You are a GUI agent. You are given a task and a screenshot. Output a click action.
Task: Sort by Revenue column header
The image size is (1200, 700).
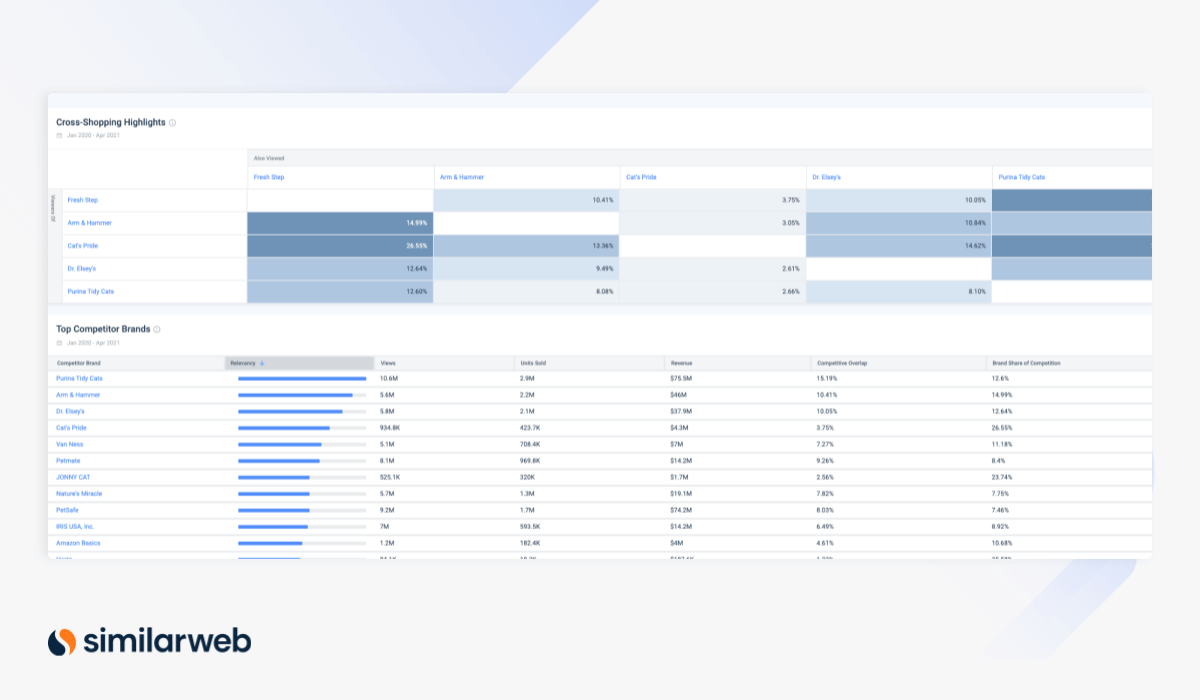(x=680, y=363)
